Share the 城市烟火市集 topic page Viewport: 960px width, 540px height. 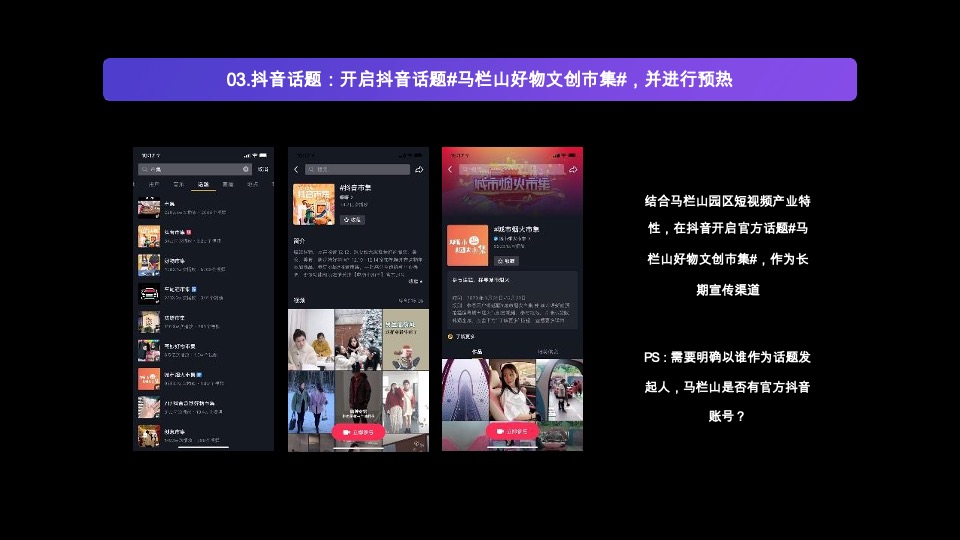(573, 170)
